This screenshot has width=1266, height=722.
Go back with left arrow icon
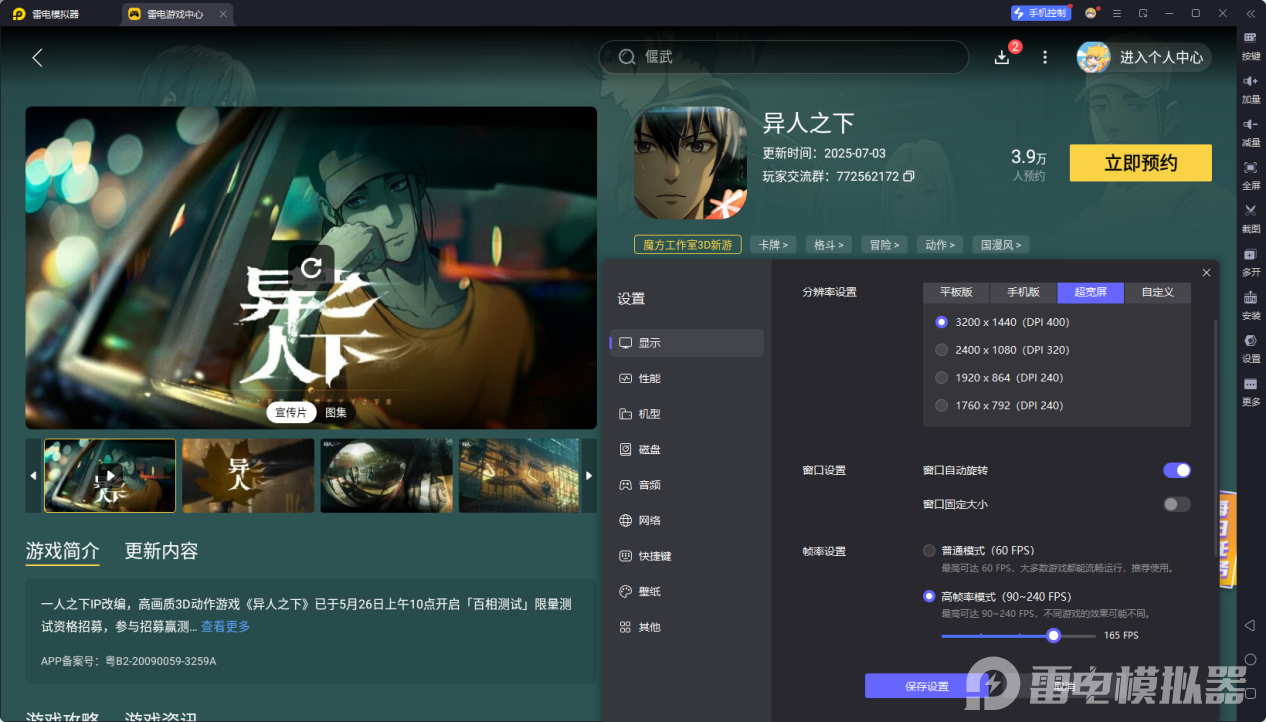pos(37,57)
